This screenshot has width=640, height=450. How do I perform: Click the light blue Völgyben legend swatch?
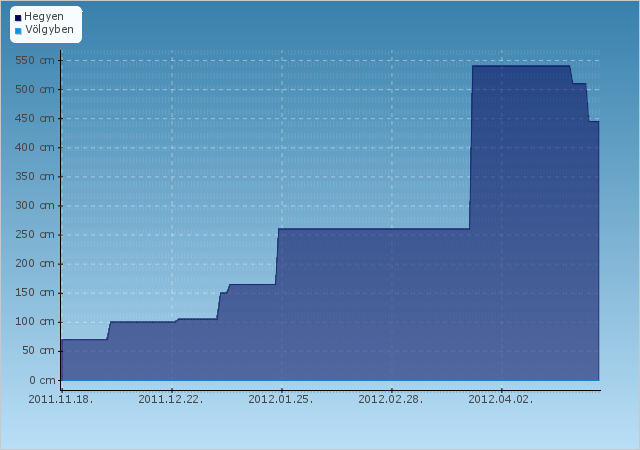(18, 31)
